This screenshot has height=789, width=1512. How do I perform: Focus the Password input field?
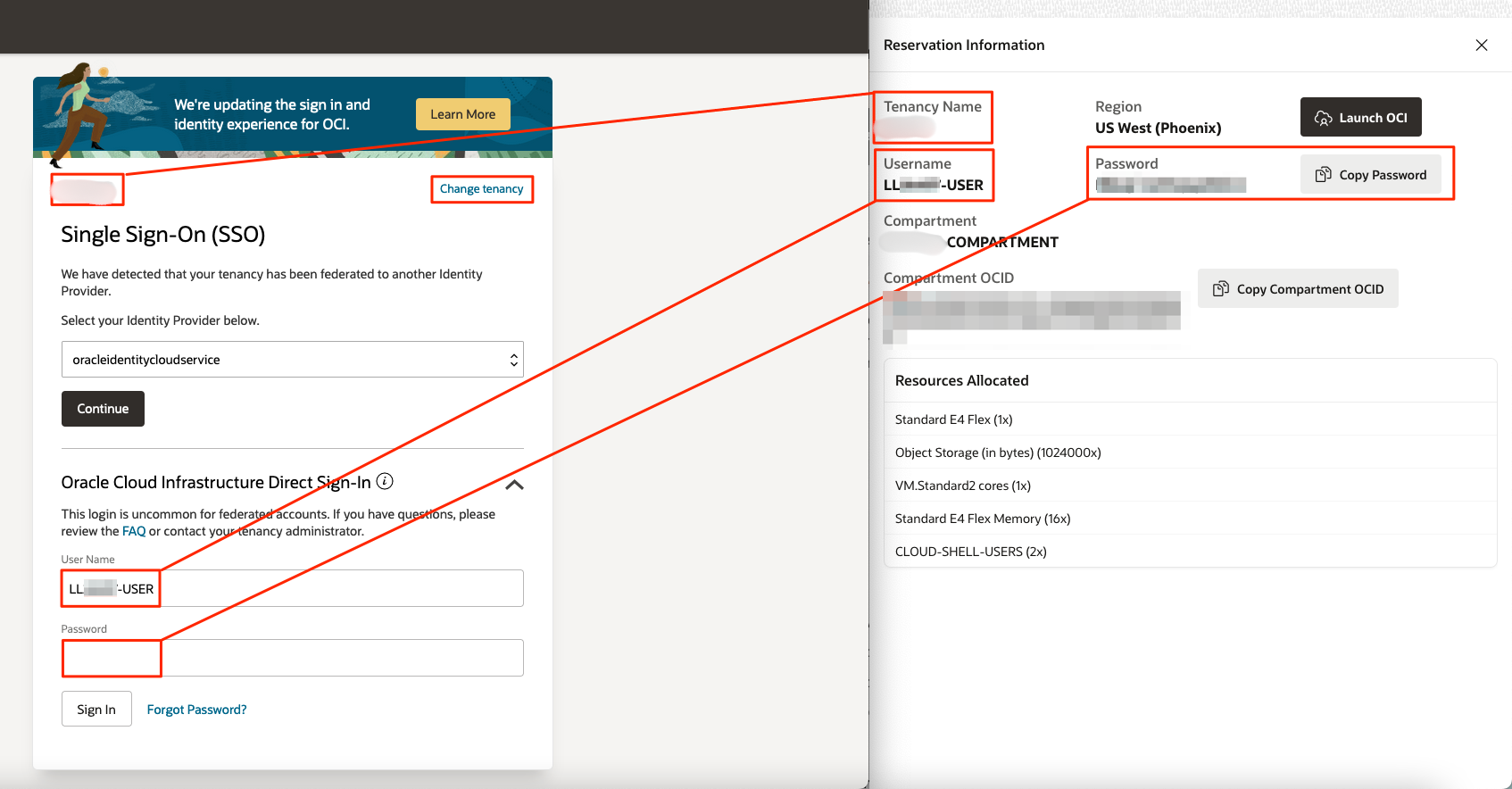point(339,658)
